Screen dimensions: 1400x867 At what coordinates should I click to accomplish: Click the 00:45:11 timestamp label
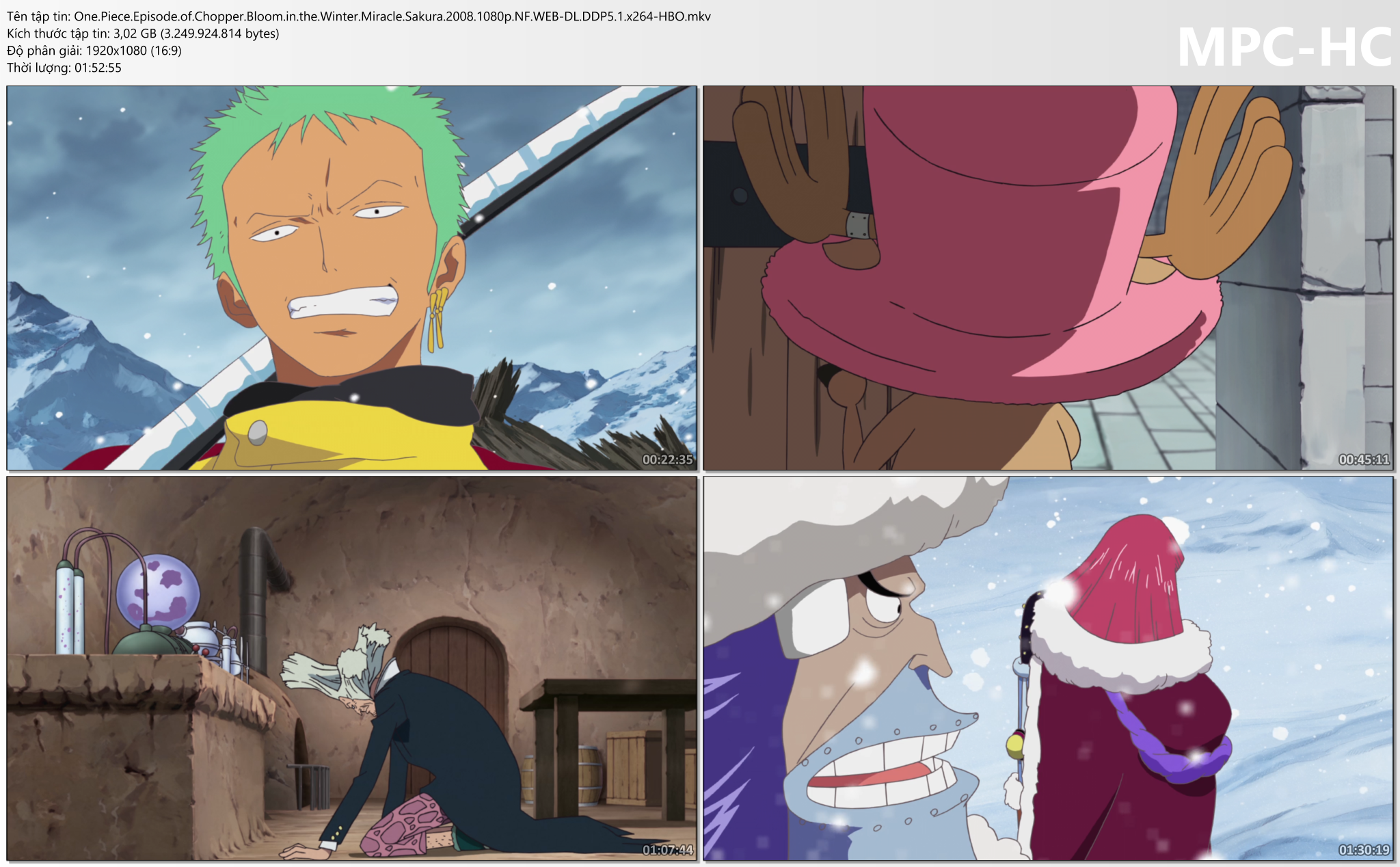pyautogui.click(x=1364, y=459)
